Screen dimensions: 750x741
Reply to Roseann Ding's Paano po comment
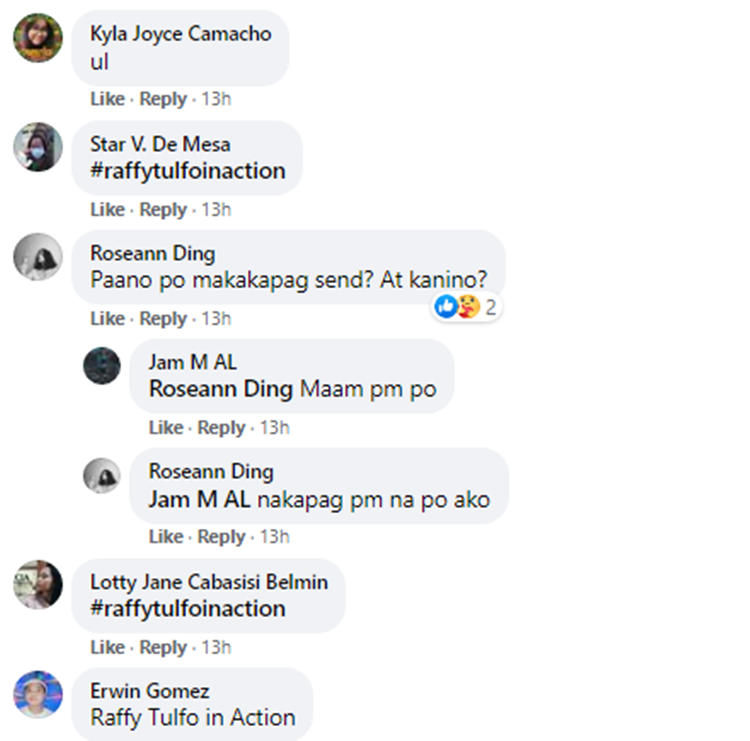point(163,319)
